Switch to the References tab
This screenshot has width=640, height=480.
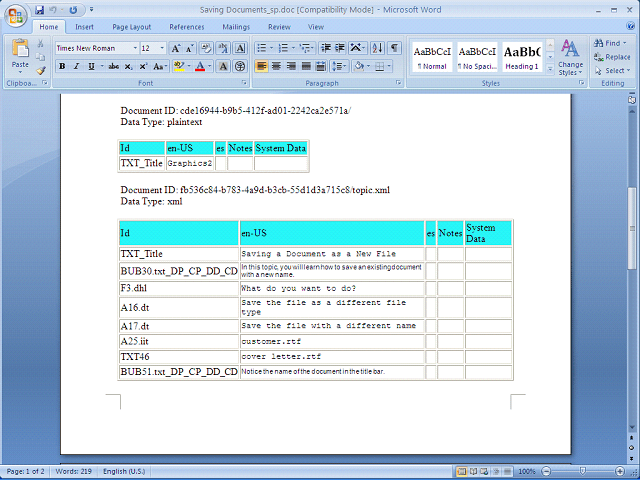187,27
